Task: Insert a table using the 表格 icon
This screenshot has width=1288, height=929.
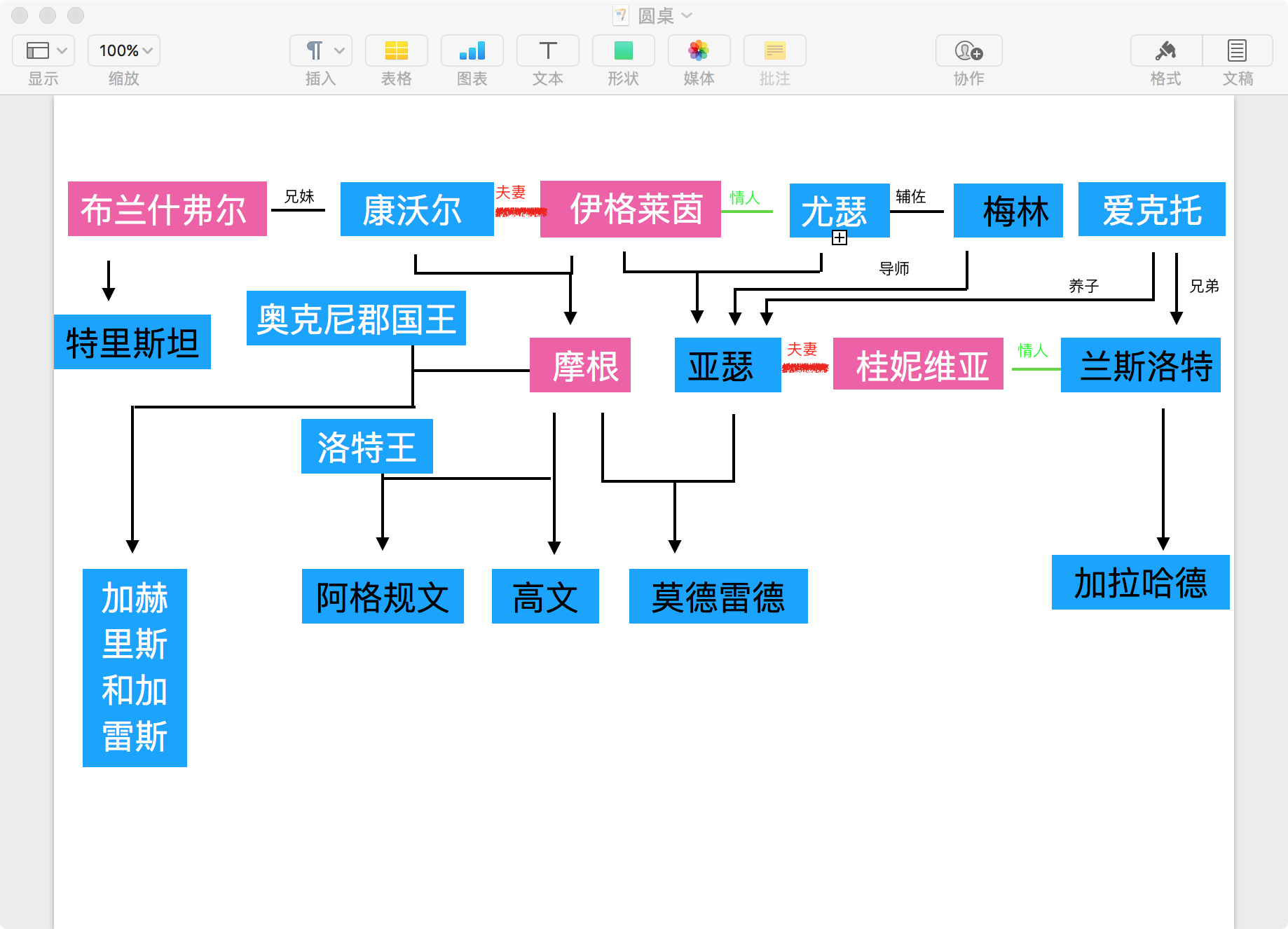Action: coord(396,50)
